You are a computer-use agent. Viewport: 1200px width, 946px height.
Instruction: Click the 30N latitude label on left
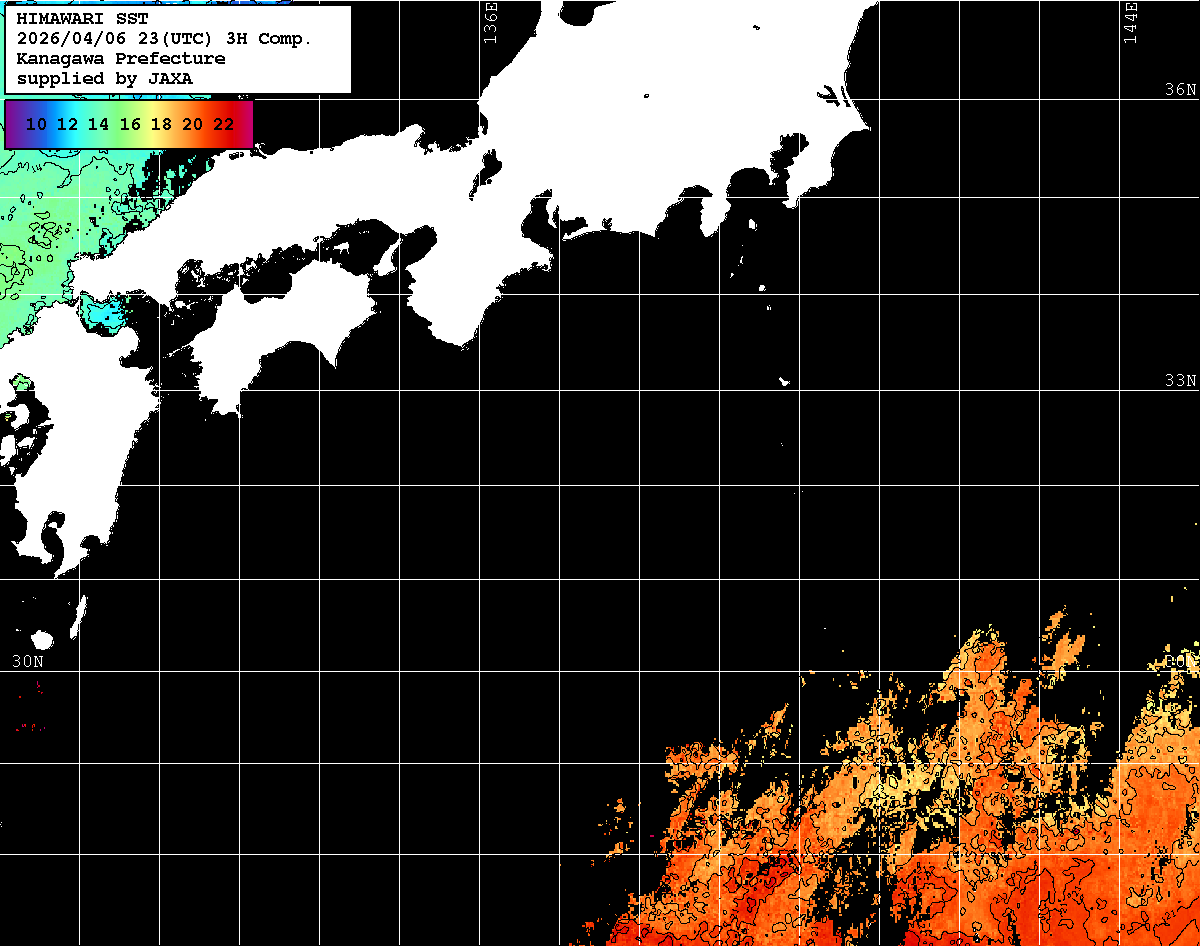point(27,661)
